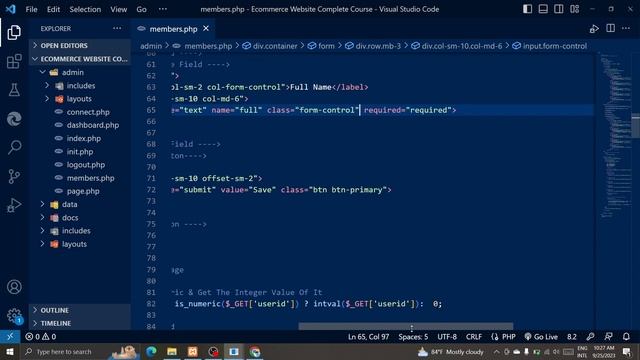The width and height of the screenshot is (640, 360).
Task: Open page.php in the explorer
Action: (83, 191)
